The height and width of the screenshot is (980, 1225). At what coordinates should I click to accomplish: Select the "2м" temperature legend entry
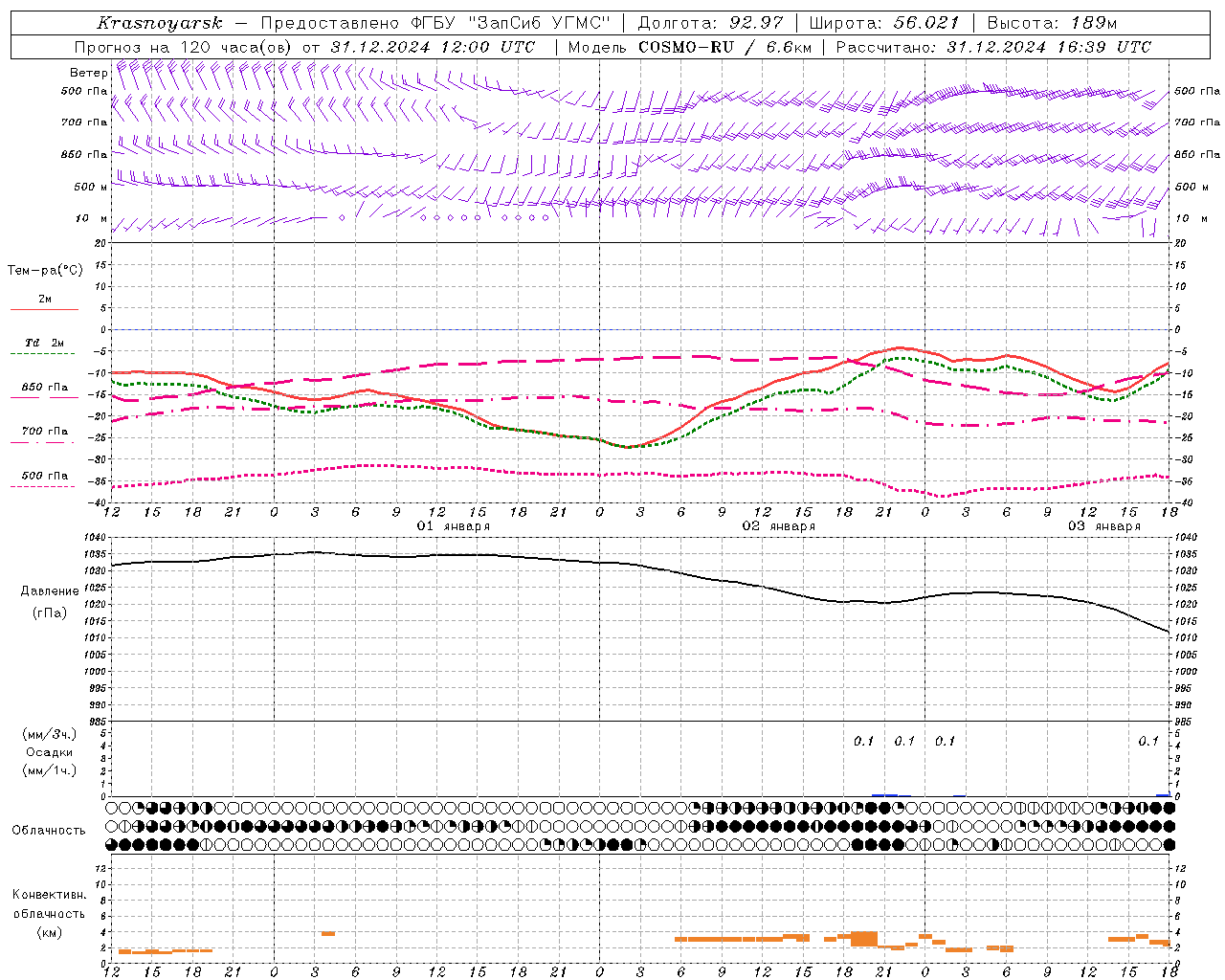click(x=45, y=300)
